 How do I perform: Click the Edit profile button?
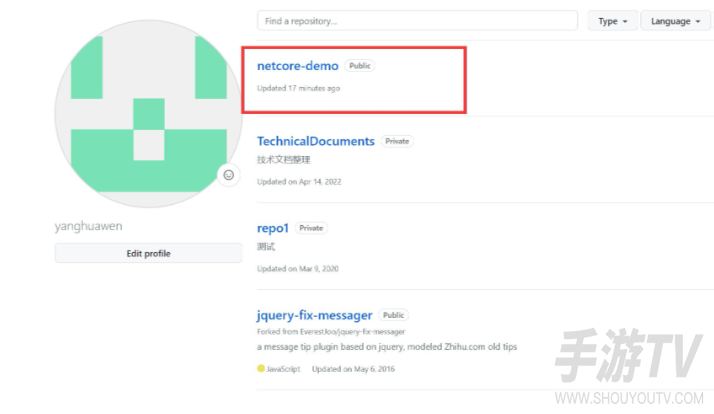pos(148,253)
